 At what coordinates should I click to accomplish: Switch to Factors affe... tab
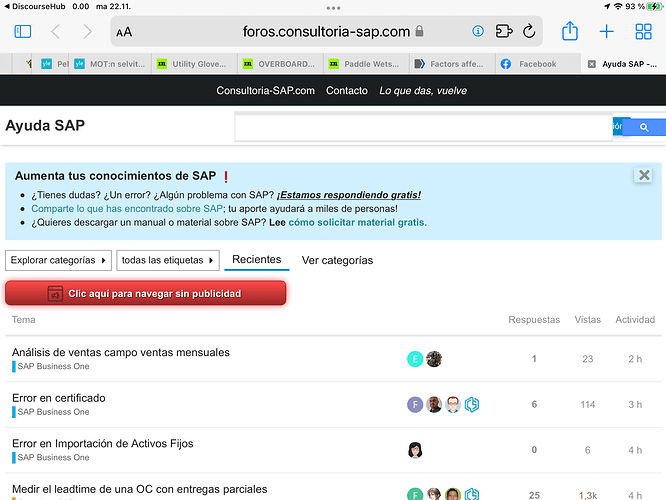[x=452, y=64]
